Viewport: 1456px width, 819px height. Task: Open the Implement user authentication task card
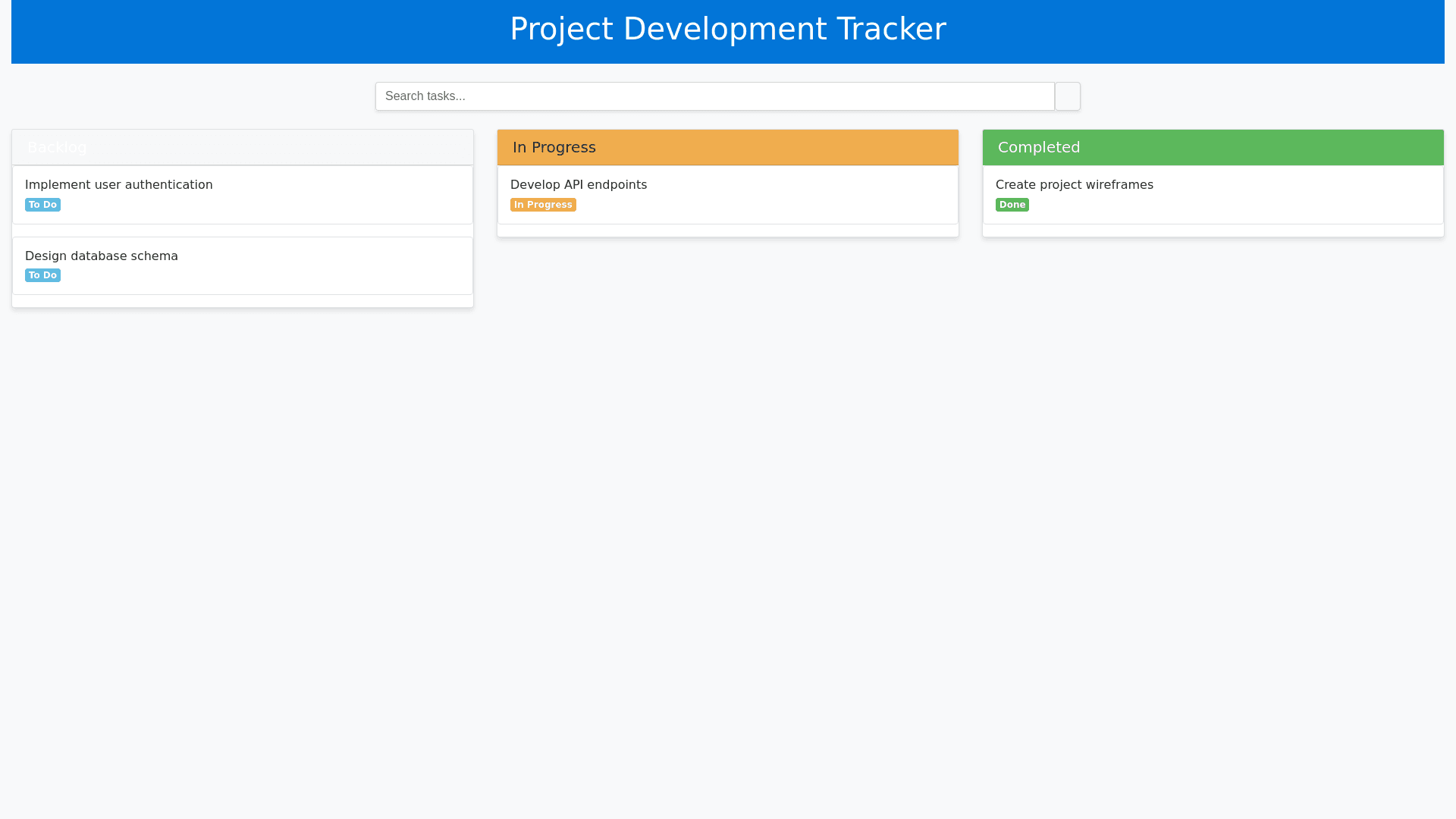click(x=242, y=194)
